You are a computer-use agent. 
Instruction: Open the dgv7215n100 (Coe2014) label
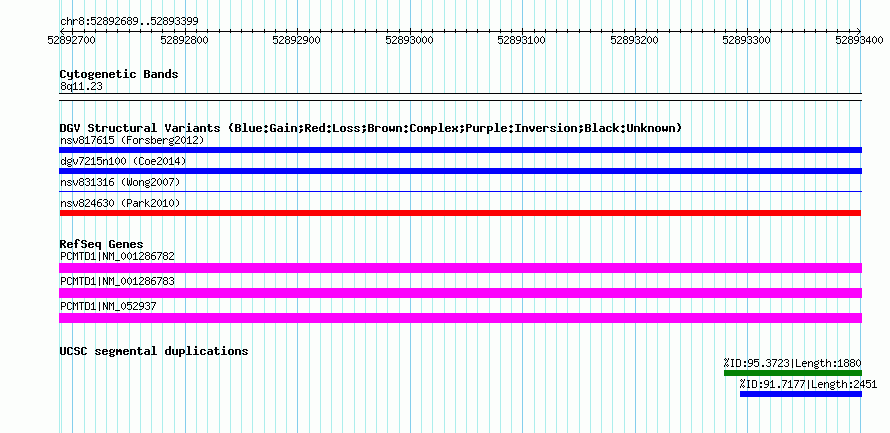(123, 161)
